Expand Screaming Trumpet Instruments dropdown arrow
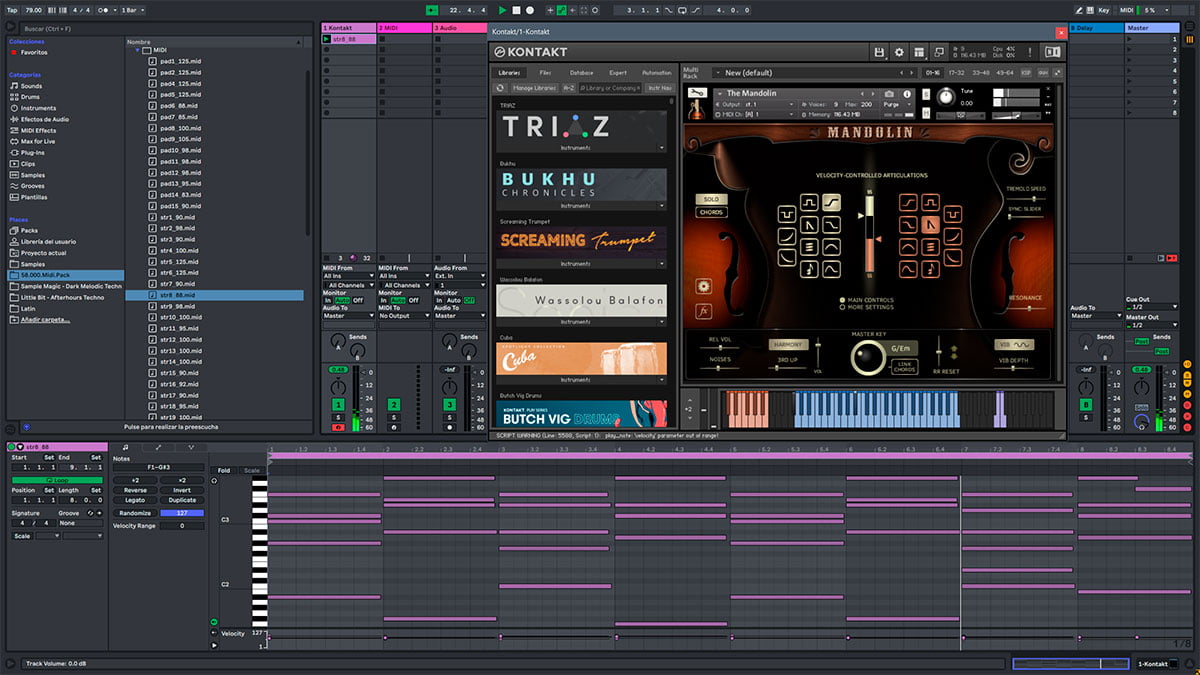This screenshot has height=675, width=1200. click(x=661, y=264)
